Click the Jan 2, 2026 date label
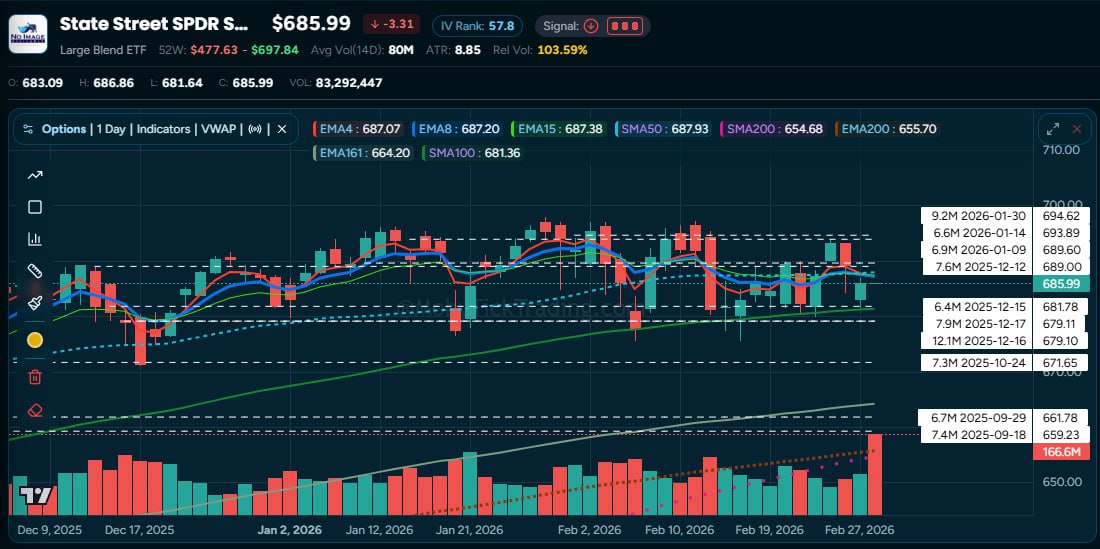The width and height of the screenshot is (1100, 549). click(291, 529)
